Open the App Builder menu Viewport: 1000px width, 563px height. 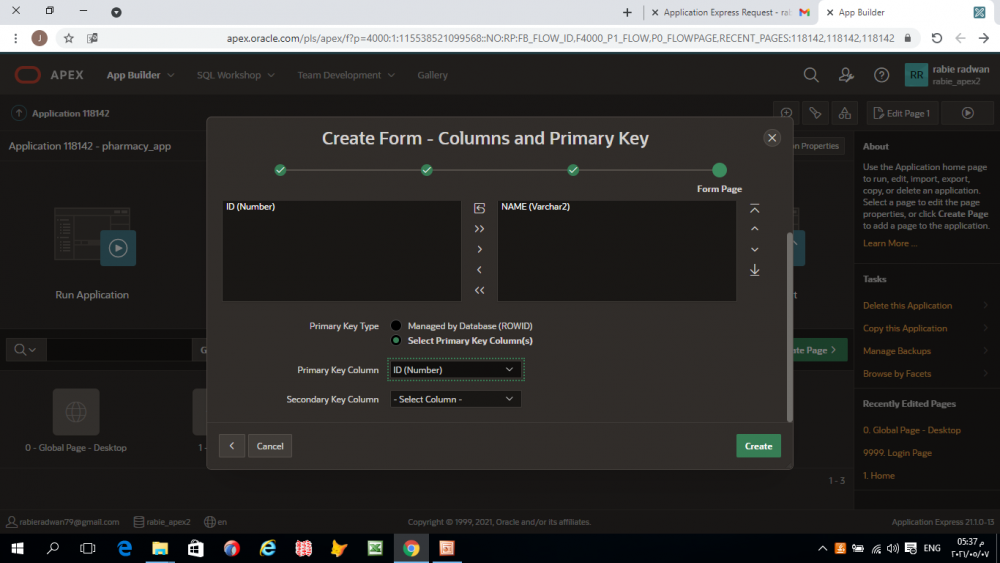(x=140, y=75)
